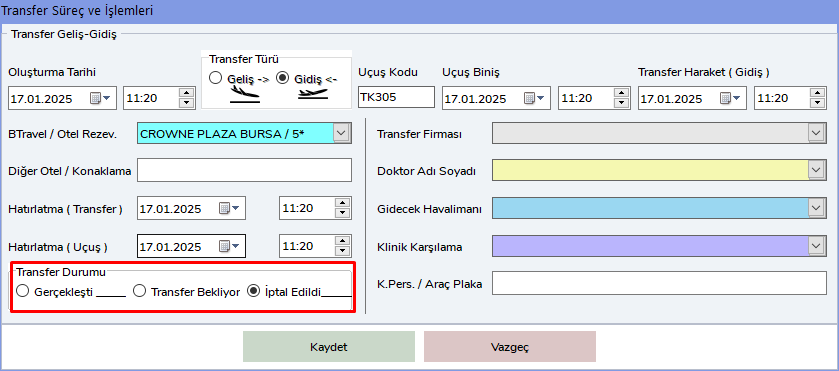Decrease the Oluşturma Tarihi time
Screen dimensions: 839x371
(187, 103)
